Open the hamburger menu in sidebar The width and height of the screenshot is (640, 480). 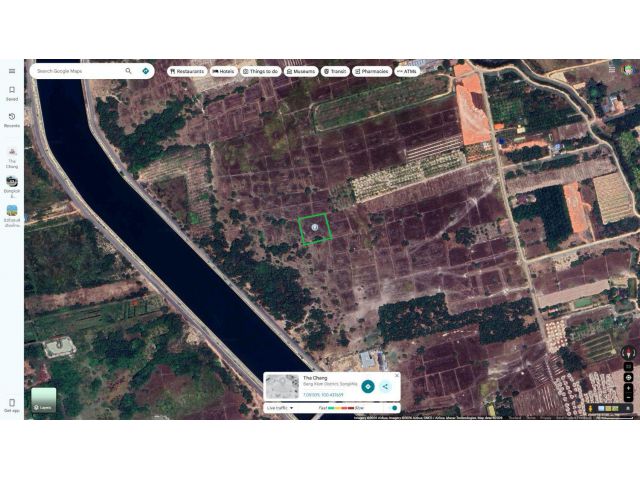[12, 71]
